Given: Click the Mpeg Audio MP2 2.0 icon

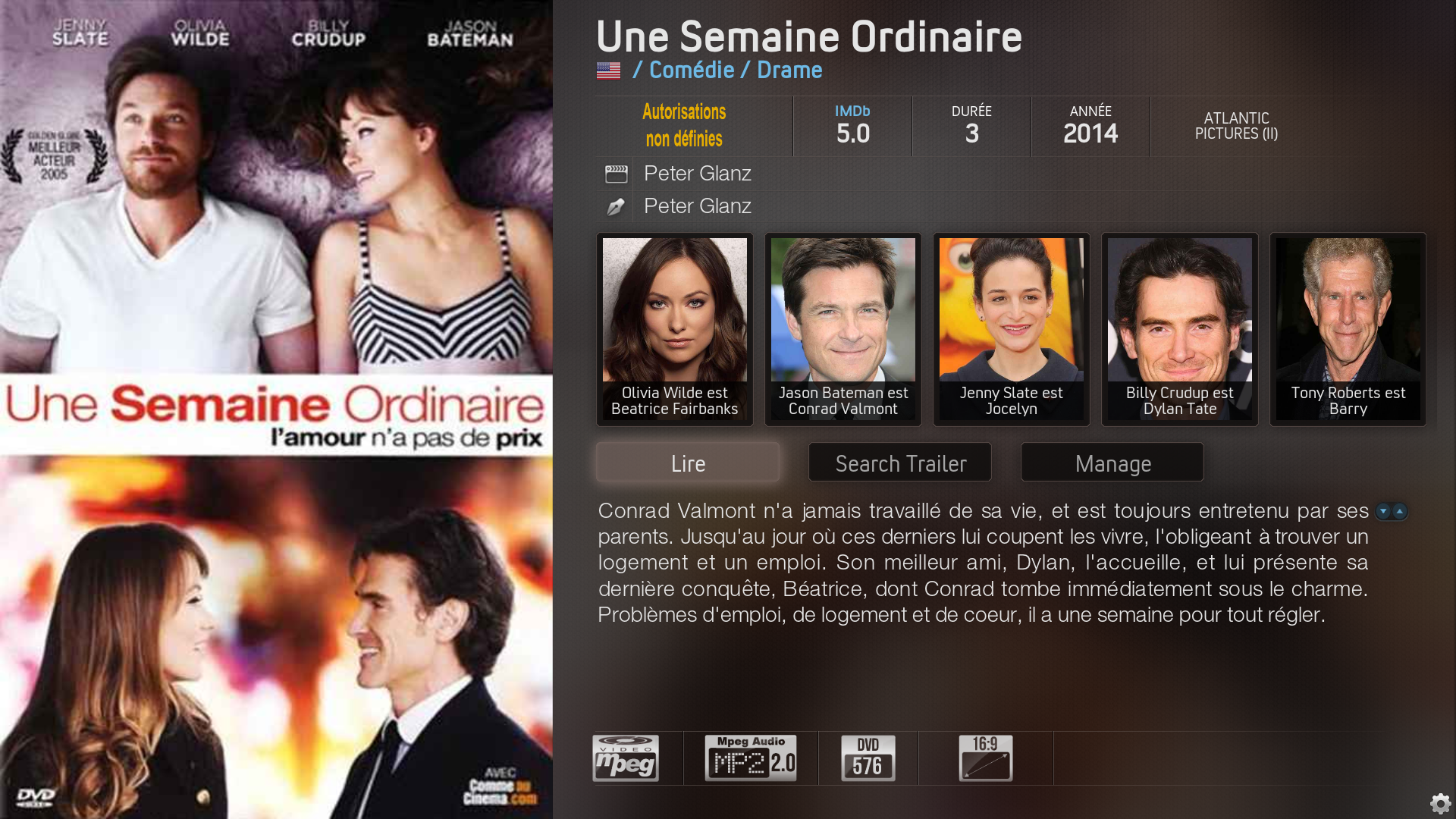Looking at the screenshot, I should pos(751,758).
